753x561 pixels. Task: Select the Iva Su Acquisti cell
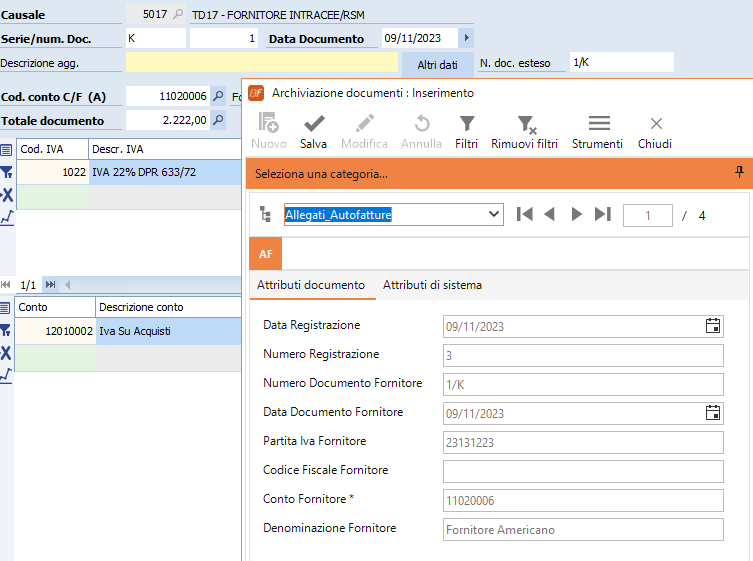[169, 331]
